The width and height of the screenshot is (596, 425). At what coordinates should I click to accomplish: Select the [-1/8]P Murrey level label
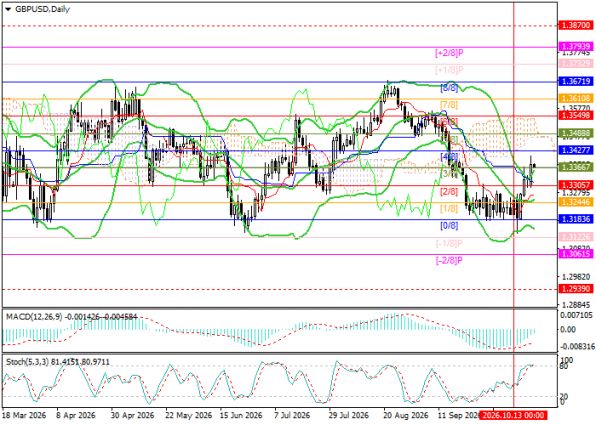449,243
